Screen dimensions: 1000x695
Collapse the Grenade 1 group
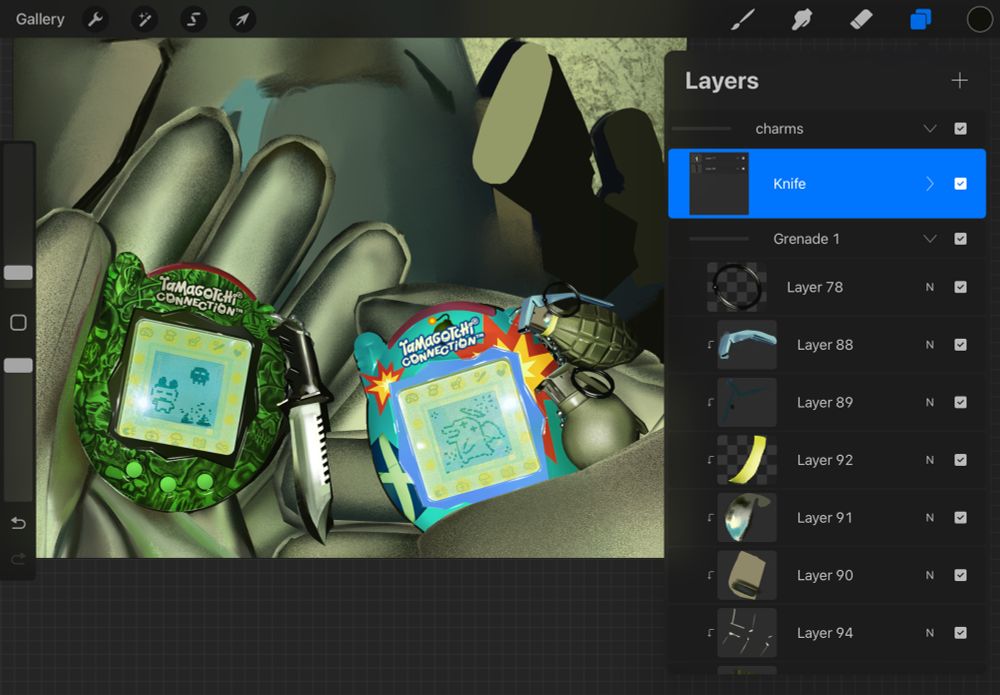coord(930,239)
